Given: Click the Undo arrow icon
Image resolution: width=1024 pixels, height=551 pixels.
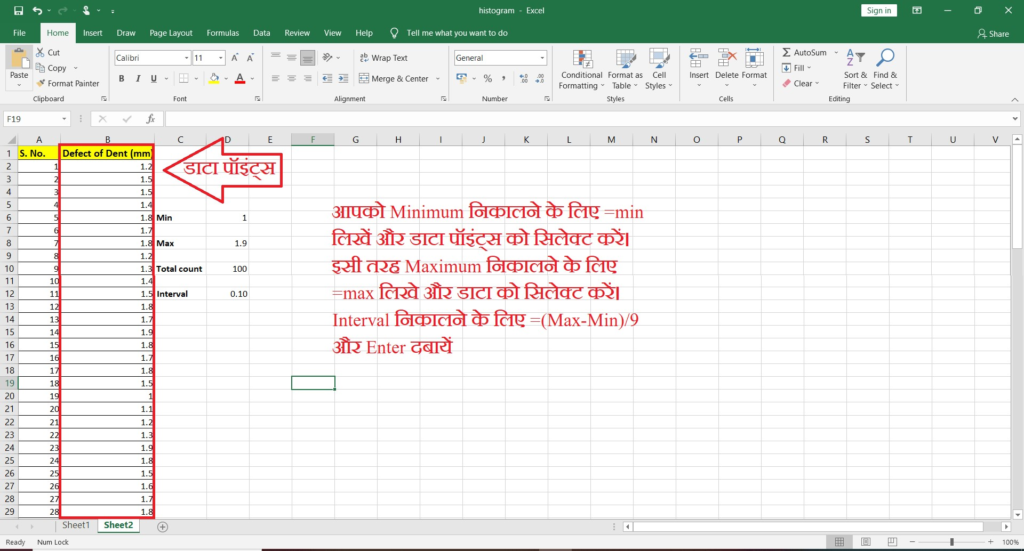Looking at the screenshot, I should (37, 10).
